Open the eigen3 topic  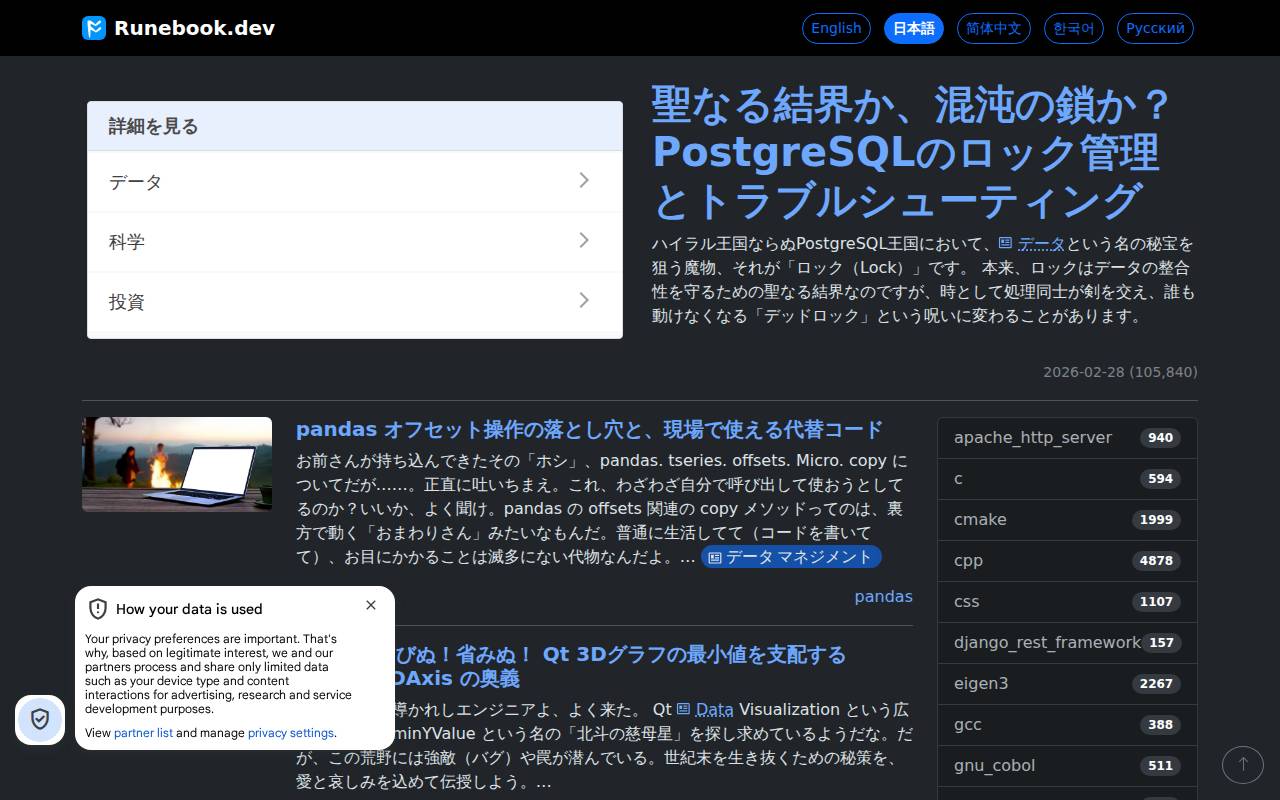[1067, 684]
